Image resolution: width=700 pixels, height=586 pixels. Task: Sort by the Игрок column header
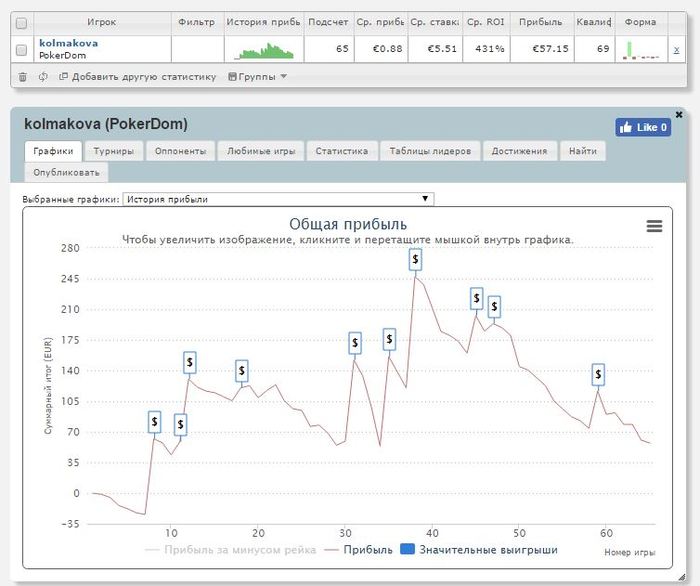click(x=102, y=22)
